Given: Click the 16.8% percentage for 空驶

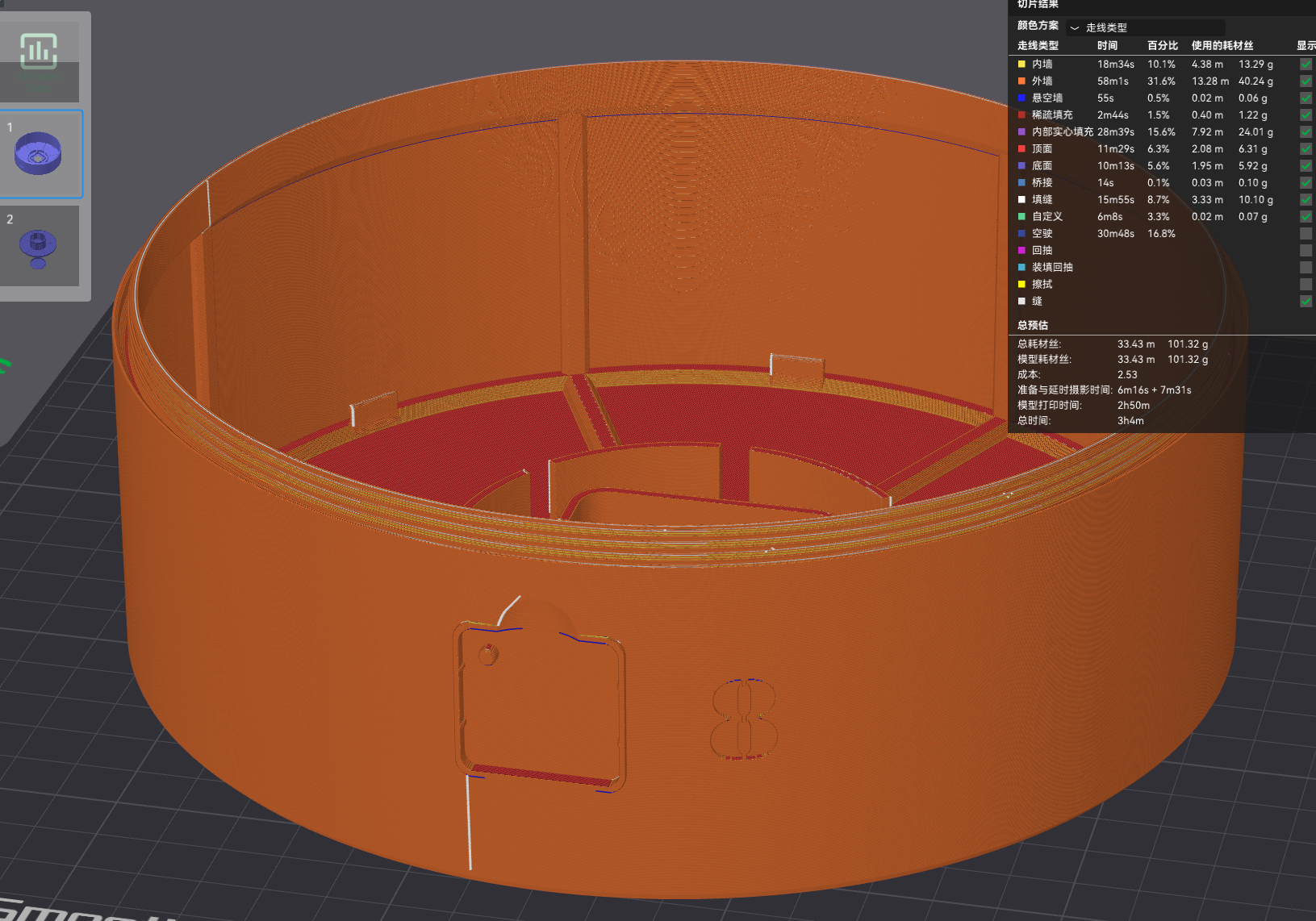Looking at the screenshot, I should (1161, 233).
